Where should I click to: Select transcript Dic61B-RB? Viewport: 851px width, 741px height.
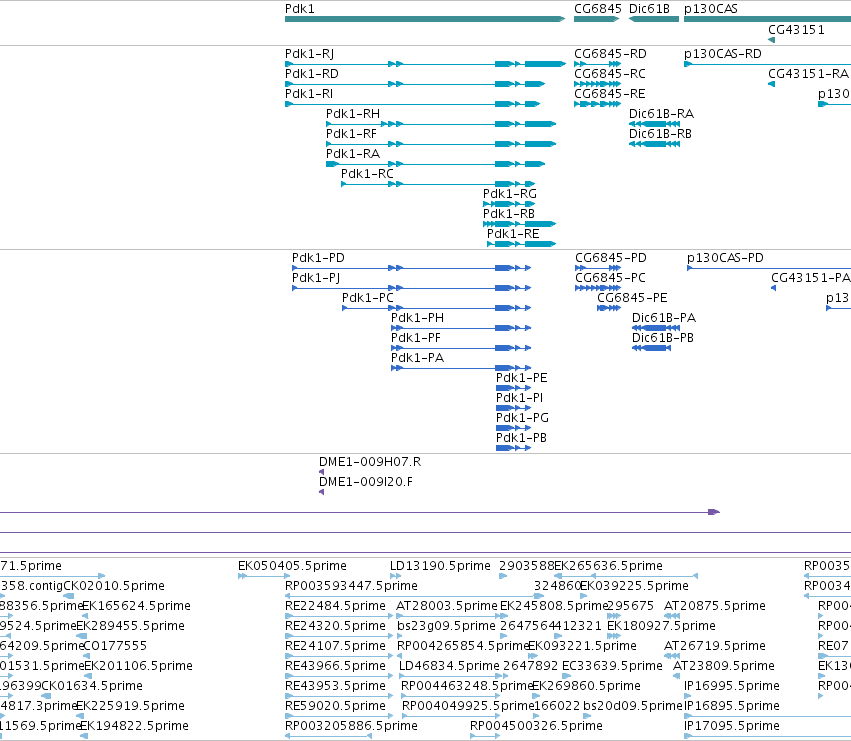click(654, 144)
